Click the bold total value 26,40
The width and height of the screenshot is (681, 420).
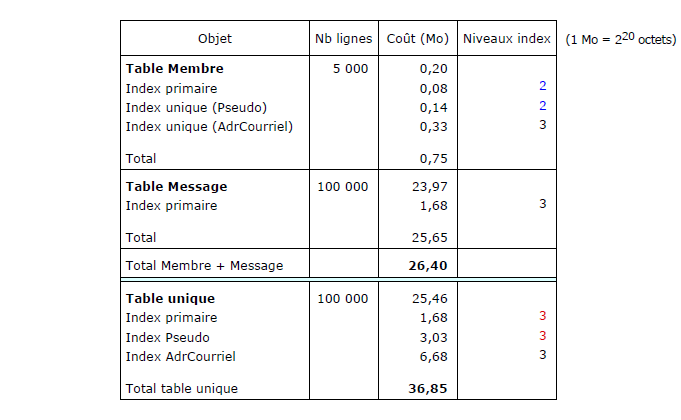tap(428, 265)
